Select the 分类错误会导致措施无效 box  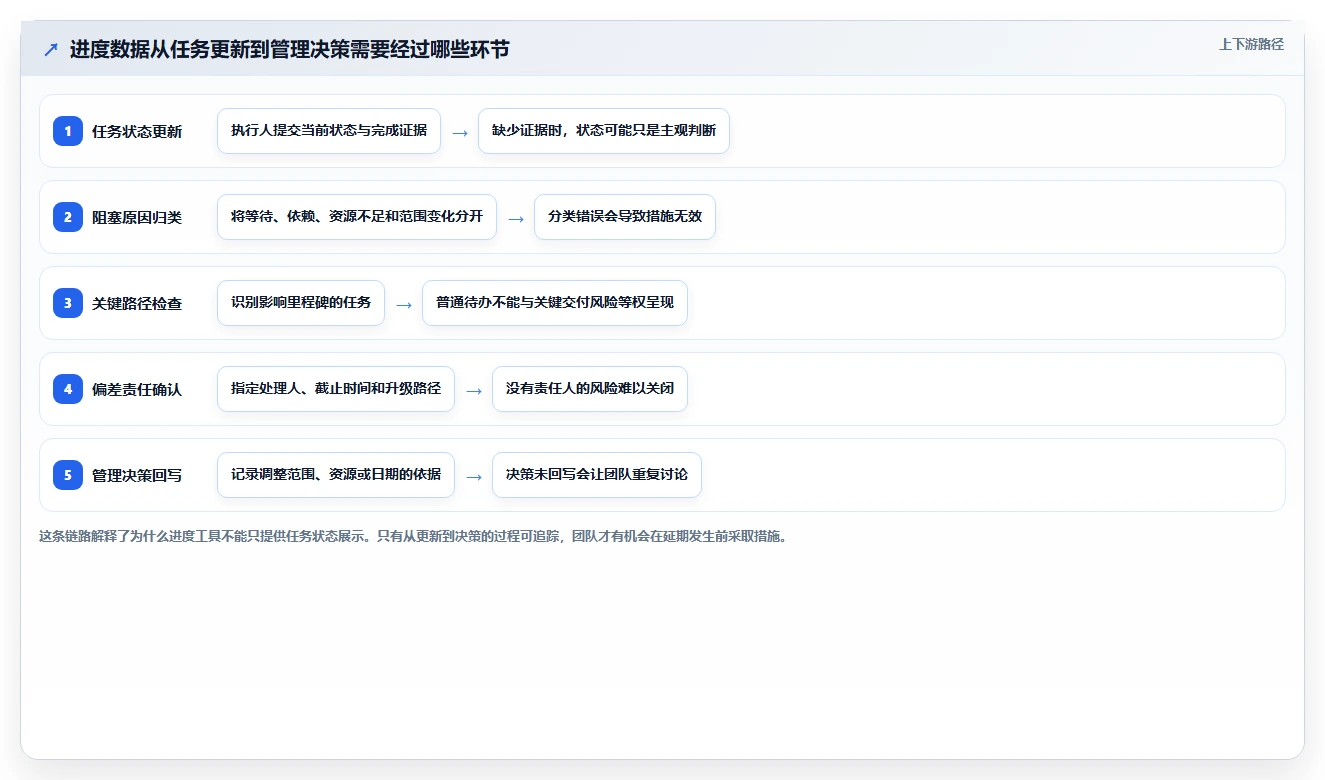[625, 217]
